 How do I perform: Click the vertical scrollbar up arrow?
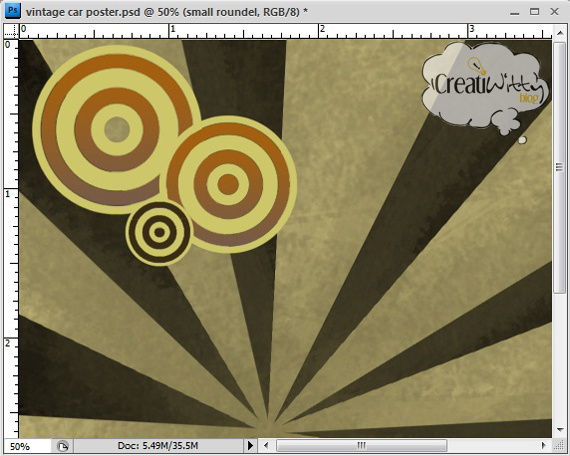tap(560, 33)
